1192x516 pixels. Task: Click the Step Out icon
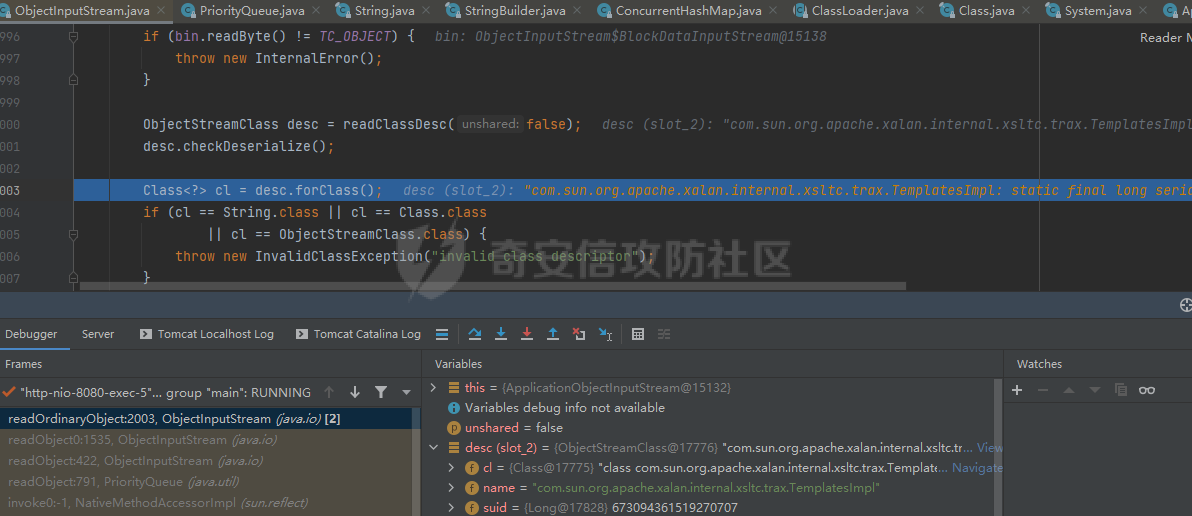553,334
